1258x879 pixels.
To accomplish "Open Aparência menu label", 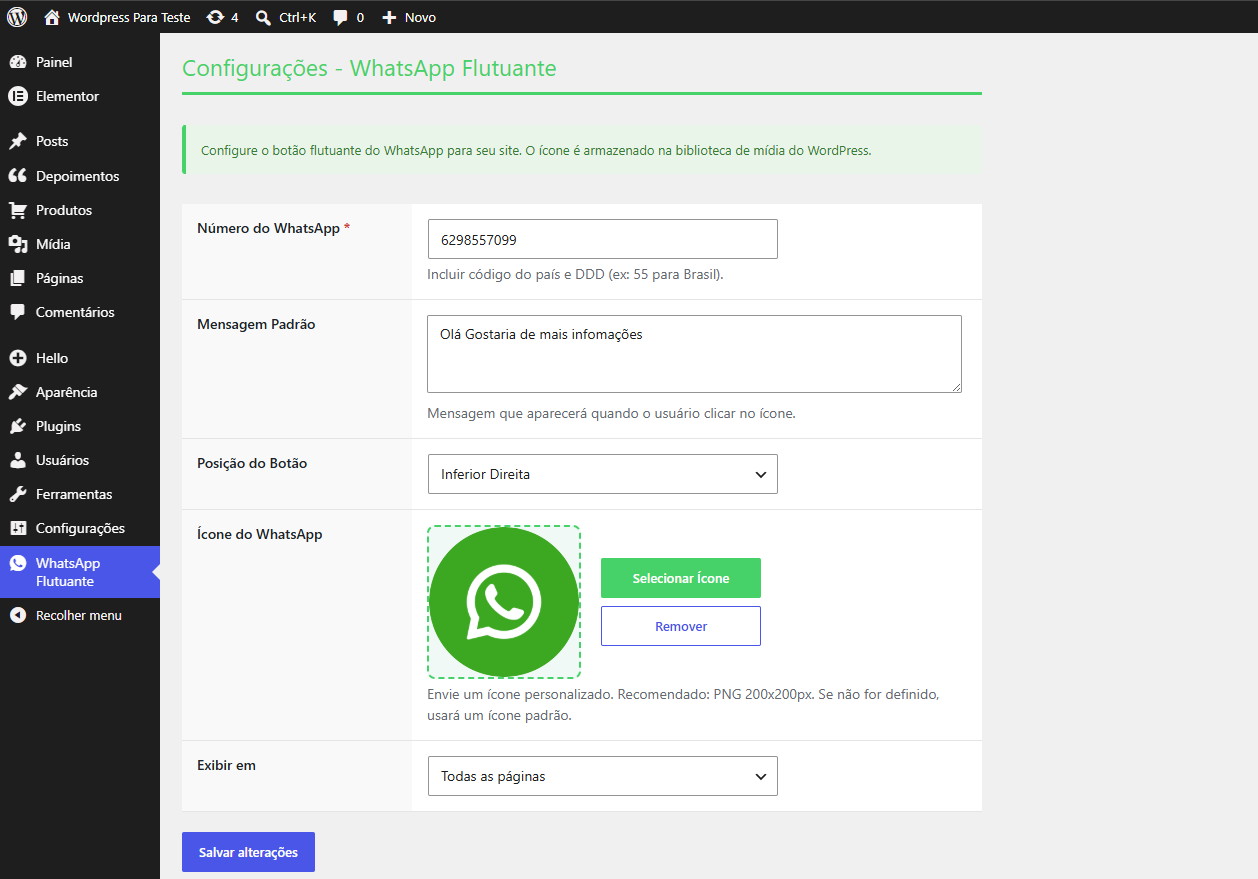I will [x=67, y=392].
